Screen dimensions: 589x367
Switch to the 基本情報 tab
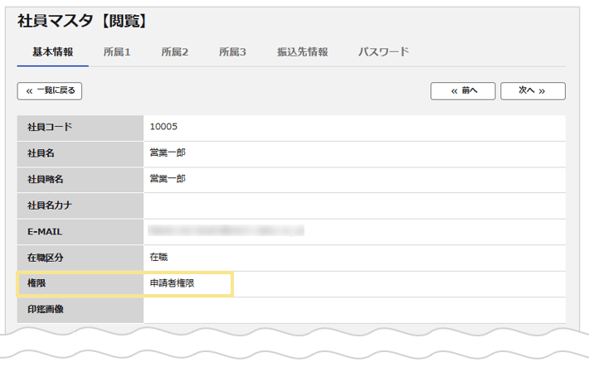[53, 52]
